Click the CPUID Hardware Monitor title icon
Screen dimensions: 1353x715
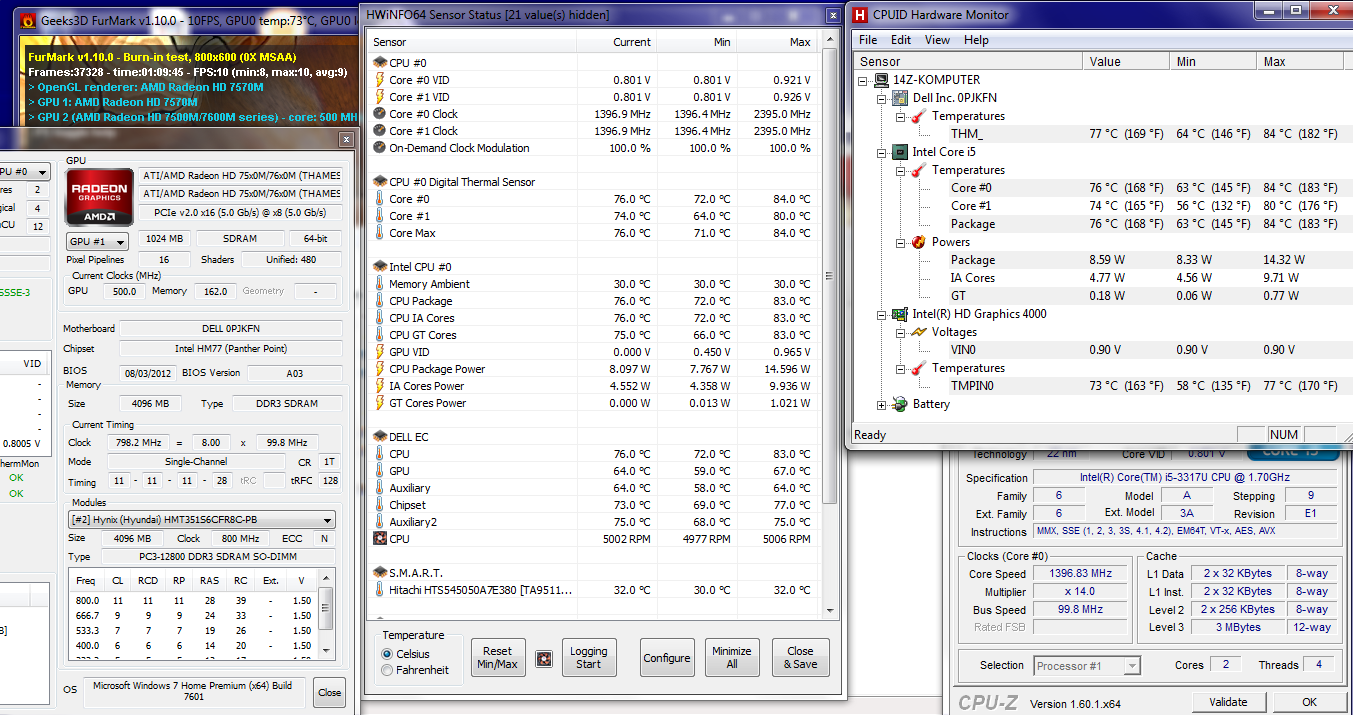(860, 14)
